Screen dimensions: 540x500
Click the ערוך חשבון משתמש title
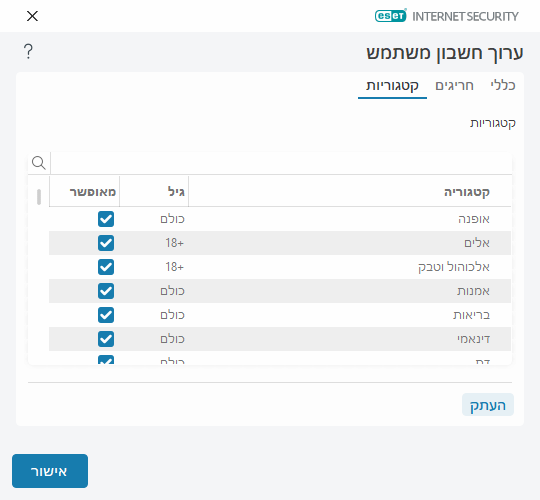(445, 53)
